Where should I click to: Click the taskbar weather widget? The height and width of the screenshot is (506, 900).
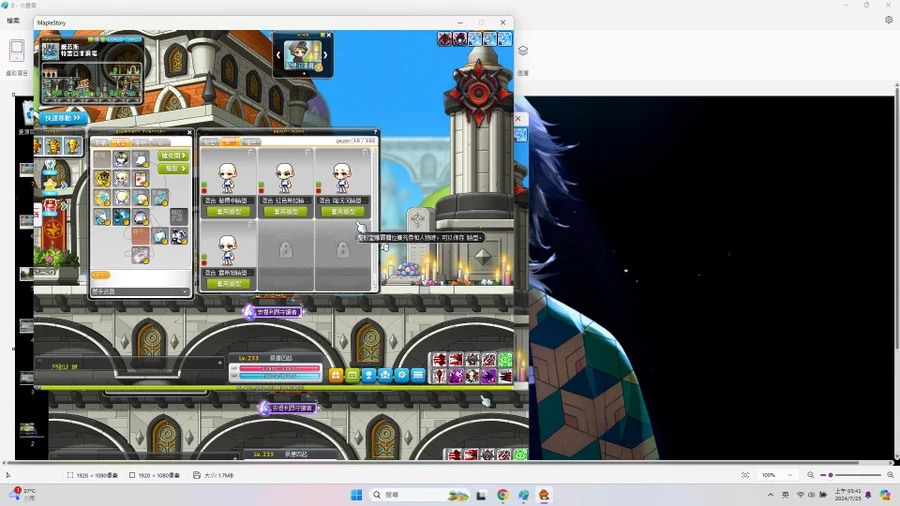click(23, 495)
